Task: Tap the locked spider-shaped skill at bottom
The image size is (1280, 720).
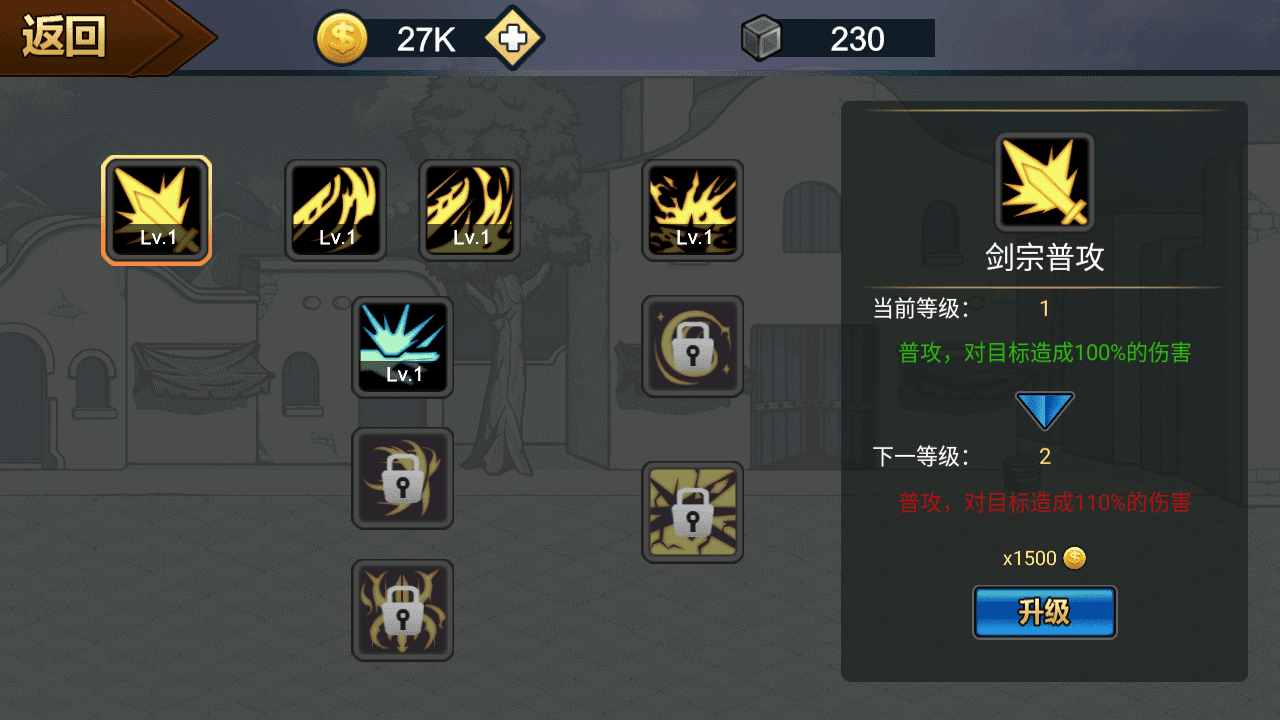Action: pyautogui.click(x=402, y=610)
